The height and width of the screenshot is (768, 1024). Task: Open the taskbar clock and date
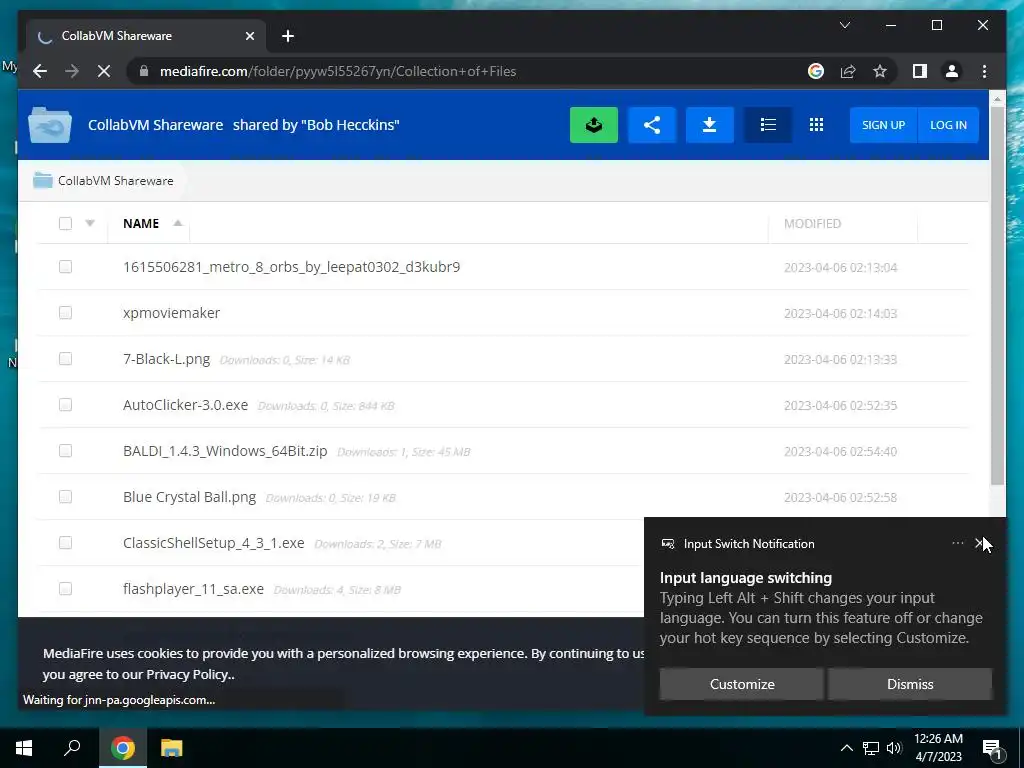pos(938,748)
